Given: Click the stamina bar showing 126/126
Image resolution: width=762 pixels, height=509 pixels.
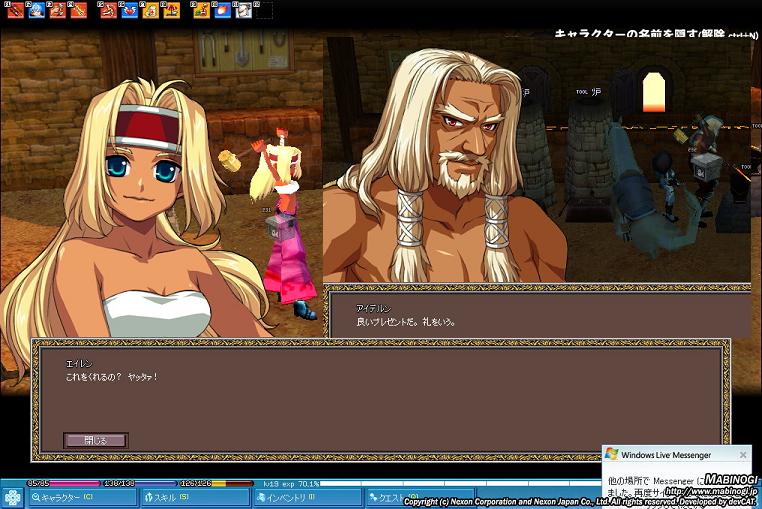Looking at the screenshot, I should 217,483.
